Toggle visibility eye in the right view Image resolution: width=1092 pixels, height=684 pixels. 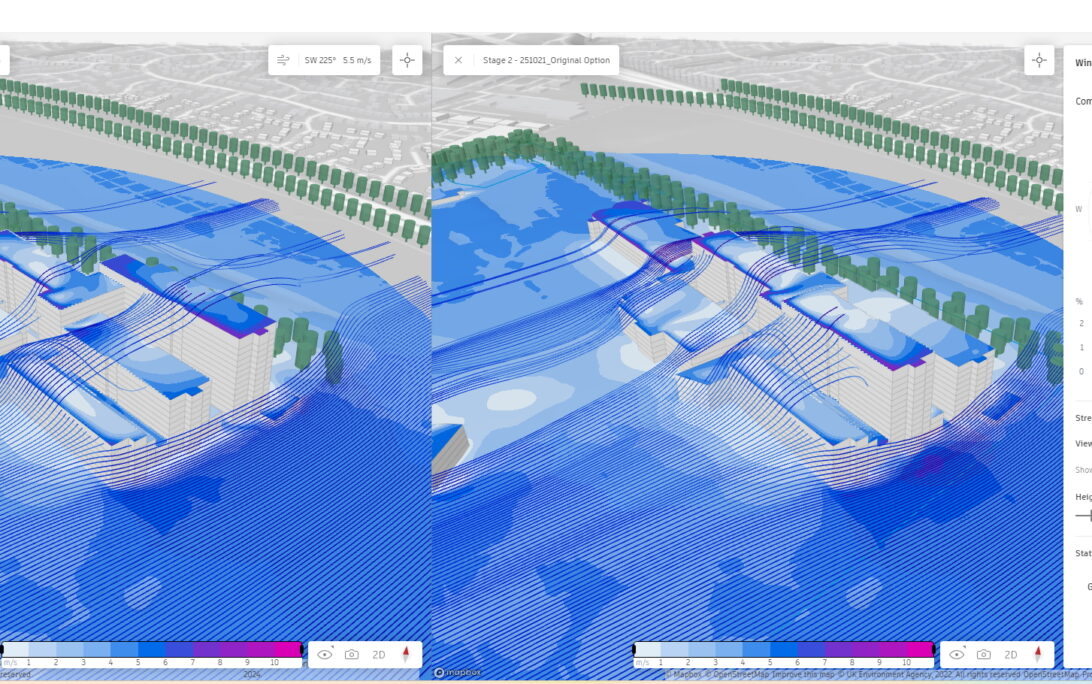(957, 655)
